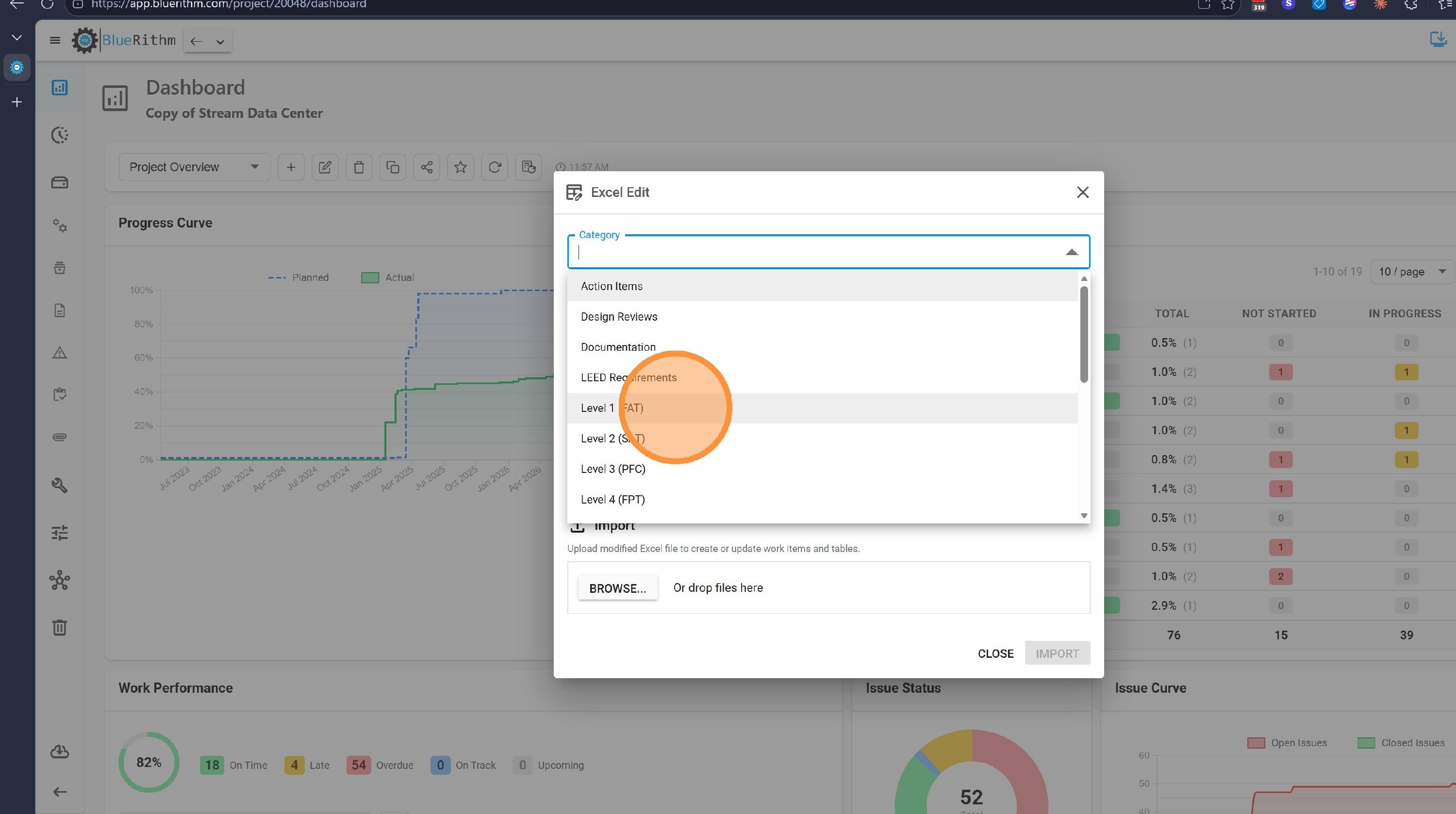Go back using the header arrow
The width and height of the screenshot is (1456, 814).
coord(196,41)
